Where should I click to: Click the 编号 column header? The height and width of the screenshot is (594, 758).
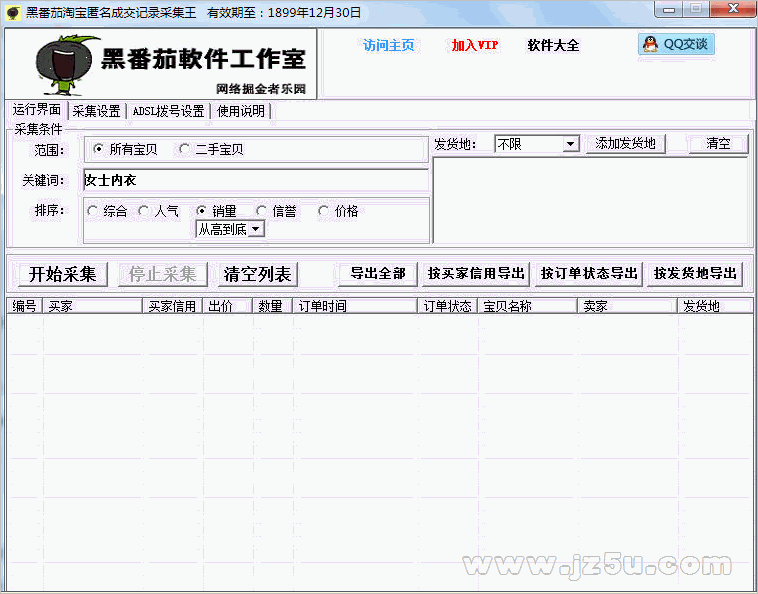25,306
